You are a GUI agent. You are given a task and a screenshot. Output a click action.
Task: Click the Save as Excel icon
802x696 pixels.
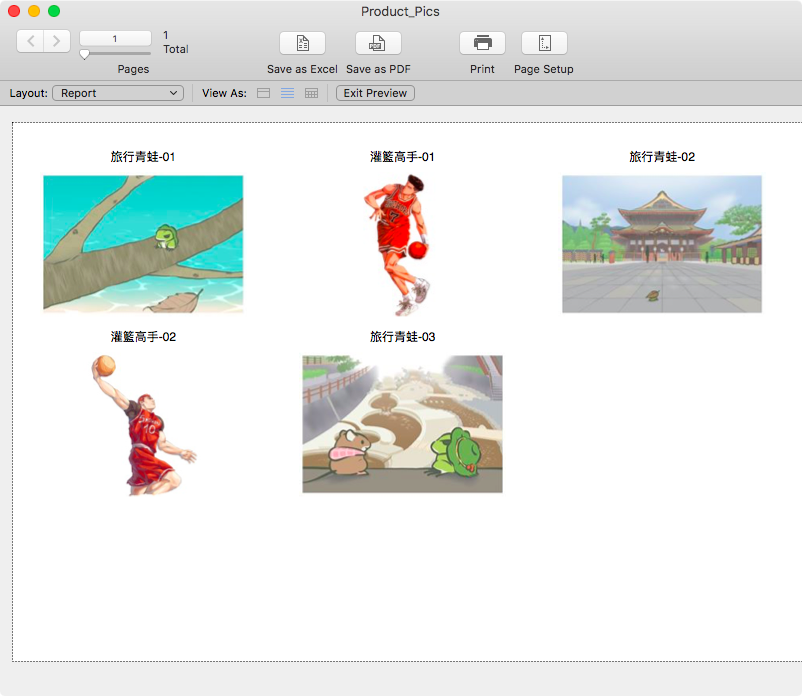tap(302, 43)
